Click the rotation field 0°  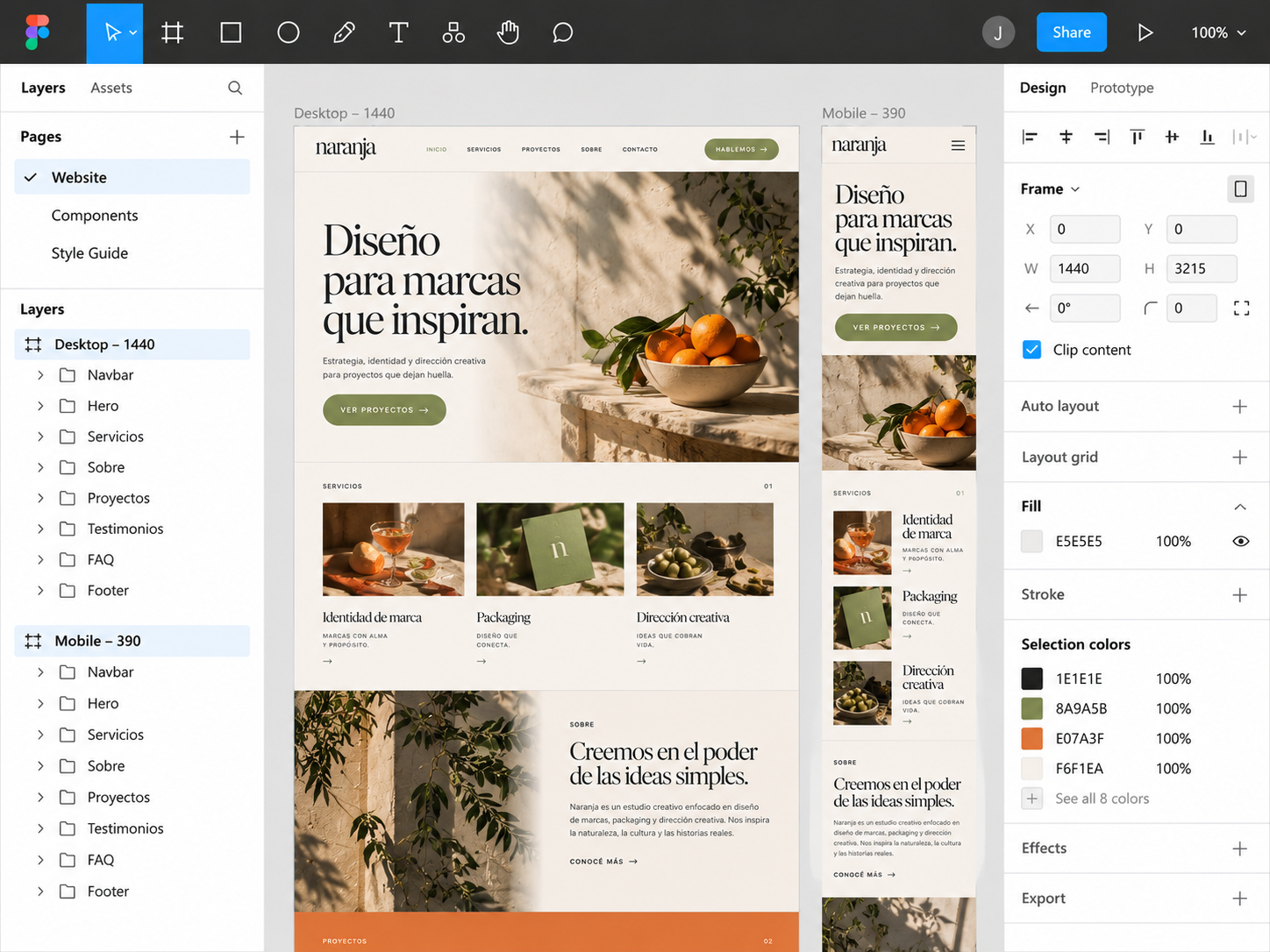coord(1085,308)
